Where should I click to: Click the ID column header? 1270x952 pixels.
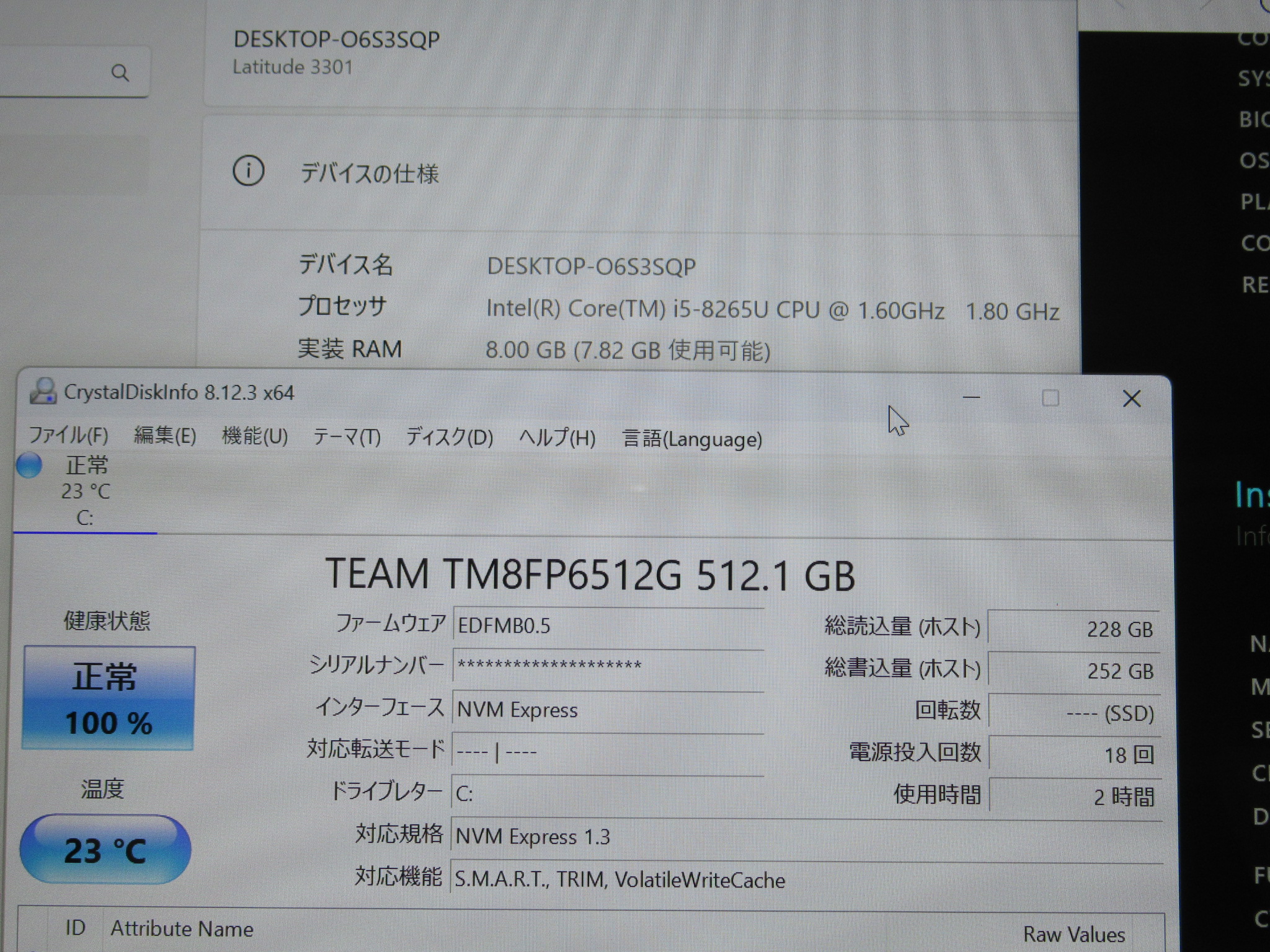pos(75,928)
